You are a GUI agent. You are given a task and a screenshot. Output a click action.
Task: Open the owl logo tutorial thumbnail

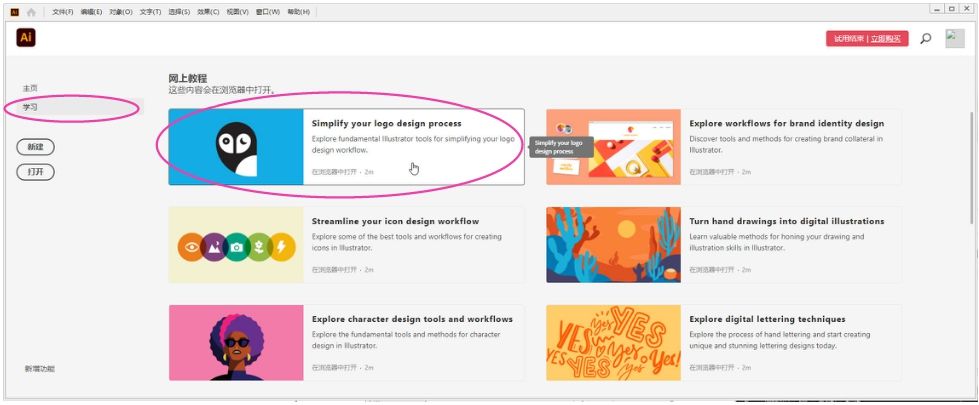pyautogui.click(x=236, y=147)
